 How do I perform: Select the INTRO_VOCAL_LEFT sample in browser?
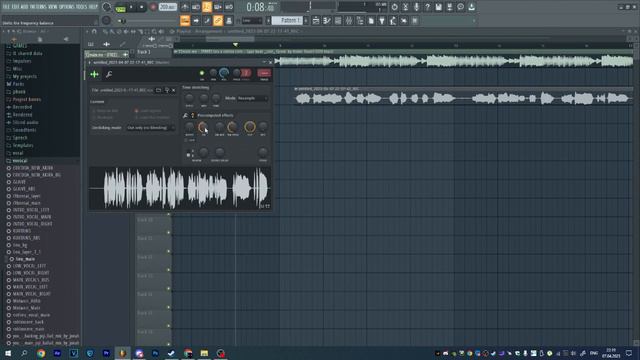pyautogui.click(x=31, y=210)
